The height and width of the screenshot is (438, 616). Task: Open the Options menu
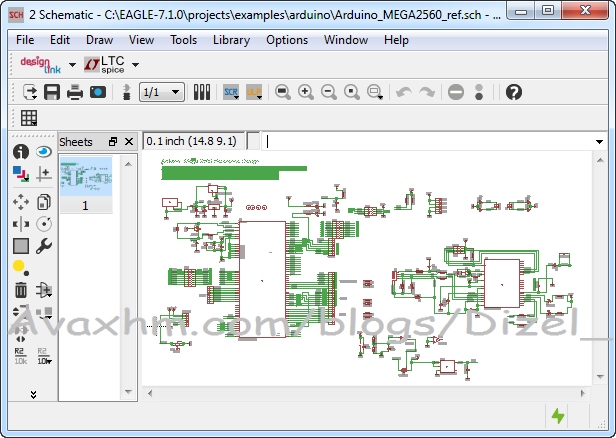point(287,40)
